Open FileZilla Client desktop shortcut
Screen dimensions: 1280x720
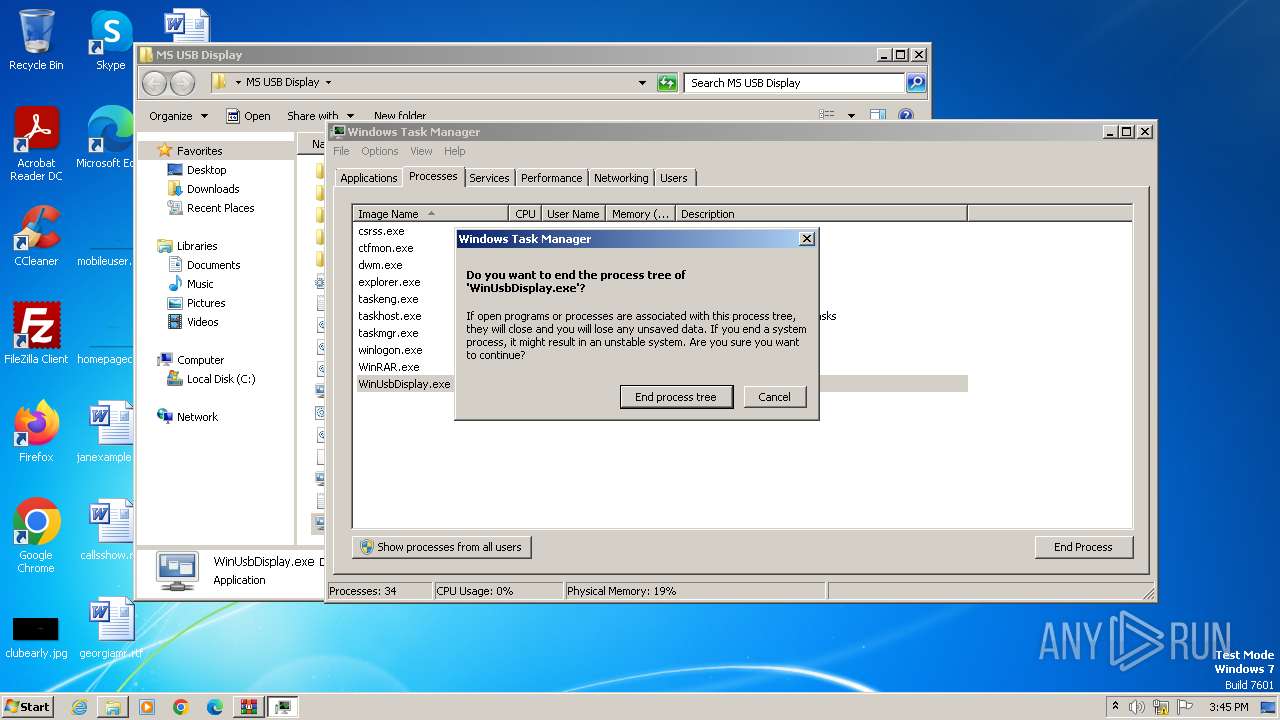[36, 334]
